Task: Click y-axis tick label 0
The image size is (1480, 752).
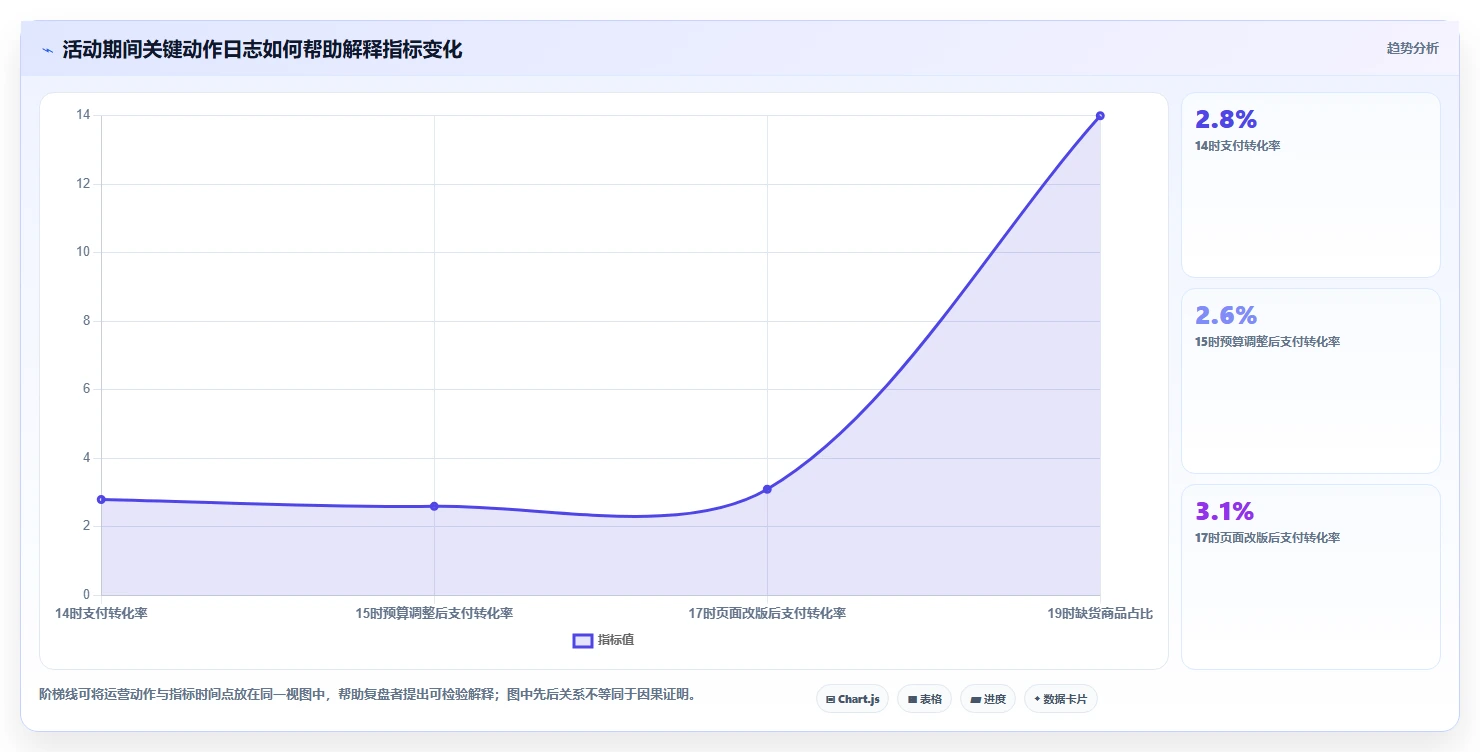Action: 86,595
